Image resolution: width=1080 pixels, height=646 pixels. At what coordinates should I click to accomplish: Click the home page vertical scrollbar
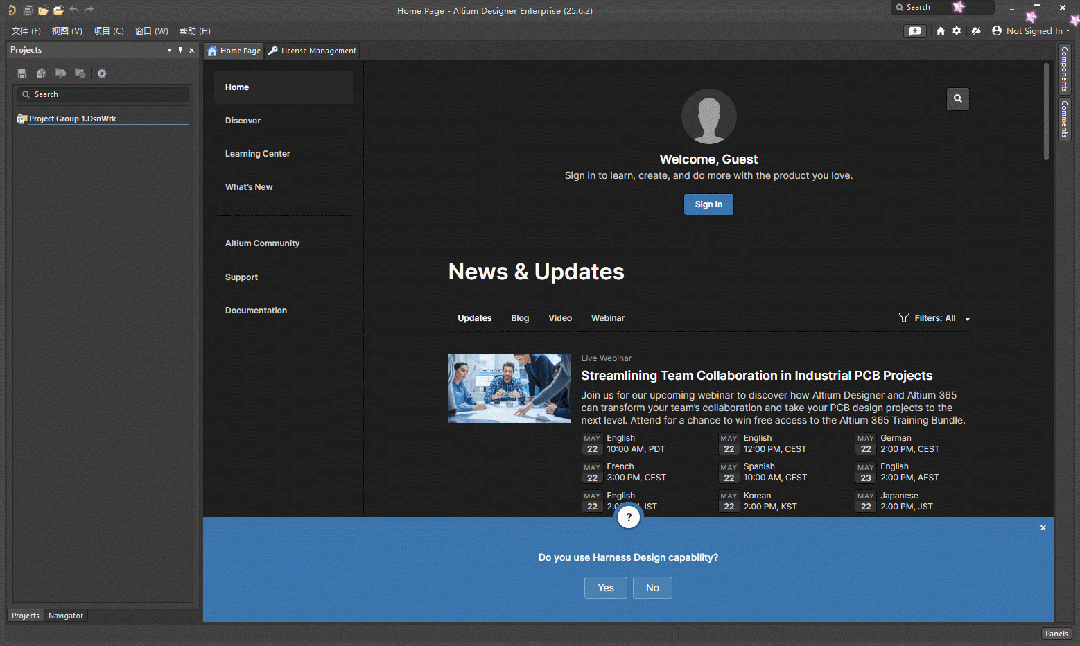(1046, 112)
